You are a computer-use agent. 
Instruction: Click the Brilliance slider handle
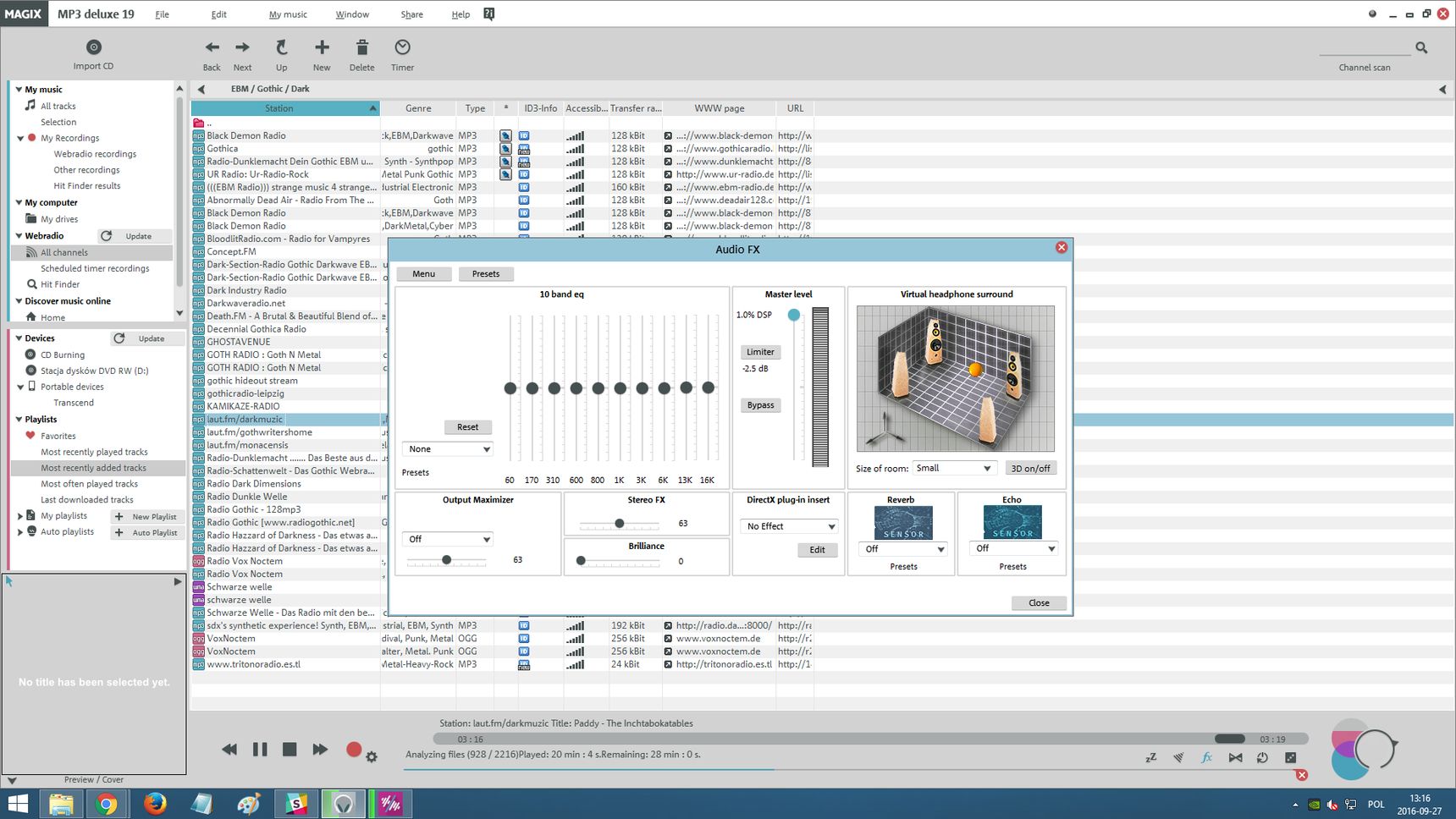(x=581, y=561)
